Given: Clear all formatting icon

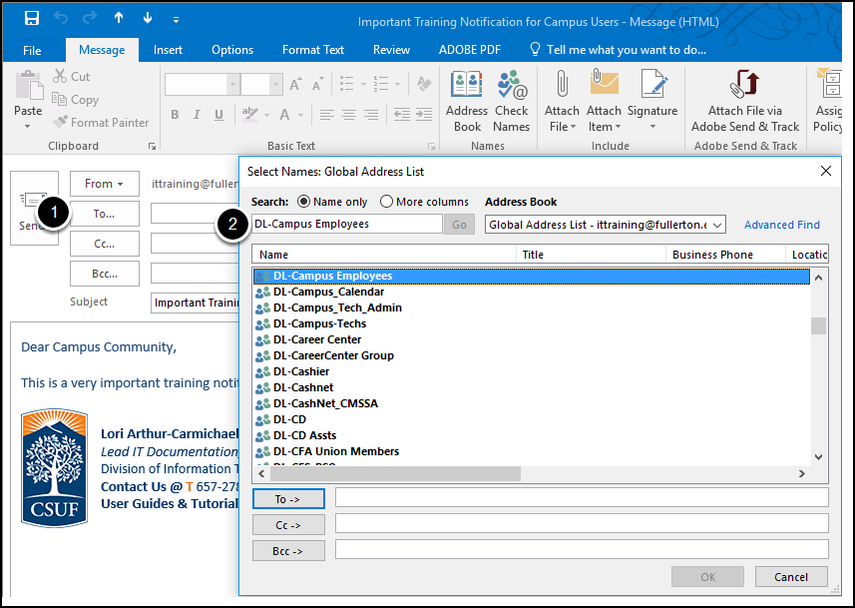Looking at the screenshot, I should [424, 84].
